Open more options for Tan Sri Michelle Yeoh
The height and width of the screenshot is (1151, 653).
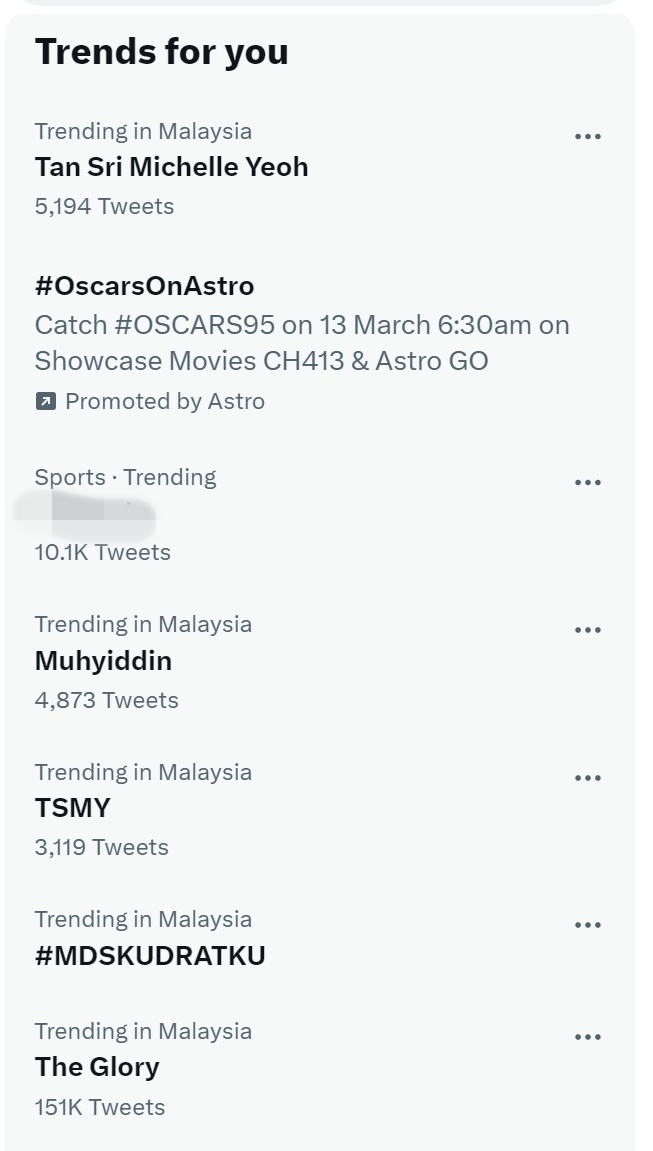[588, 137]
